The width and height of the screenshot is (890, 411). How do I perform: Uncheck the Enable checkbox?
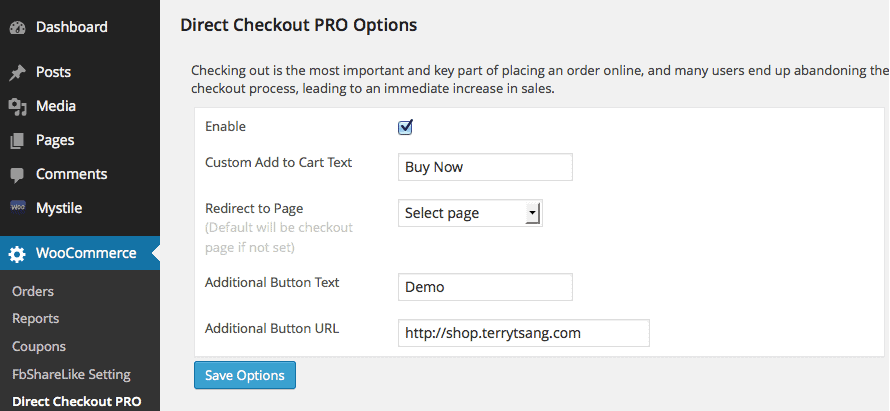click(x=405, y=127)
